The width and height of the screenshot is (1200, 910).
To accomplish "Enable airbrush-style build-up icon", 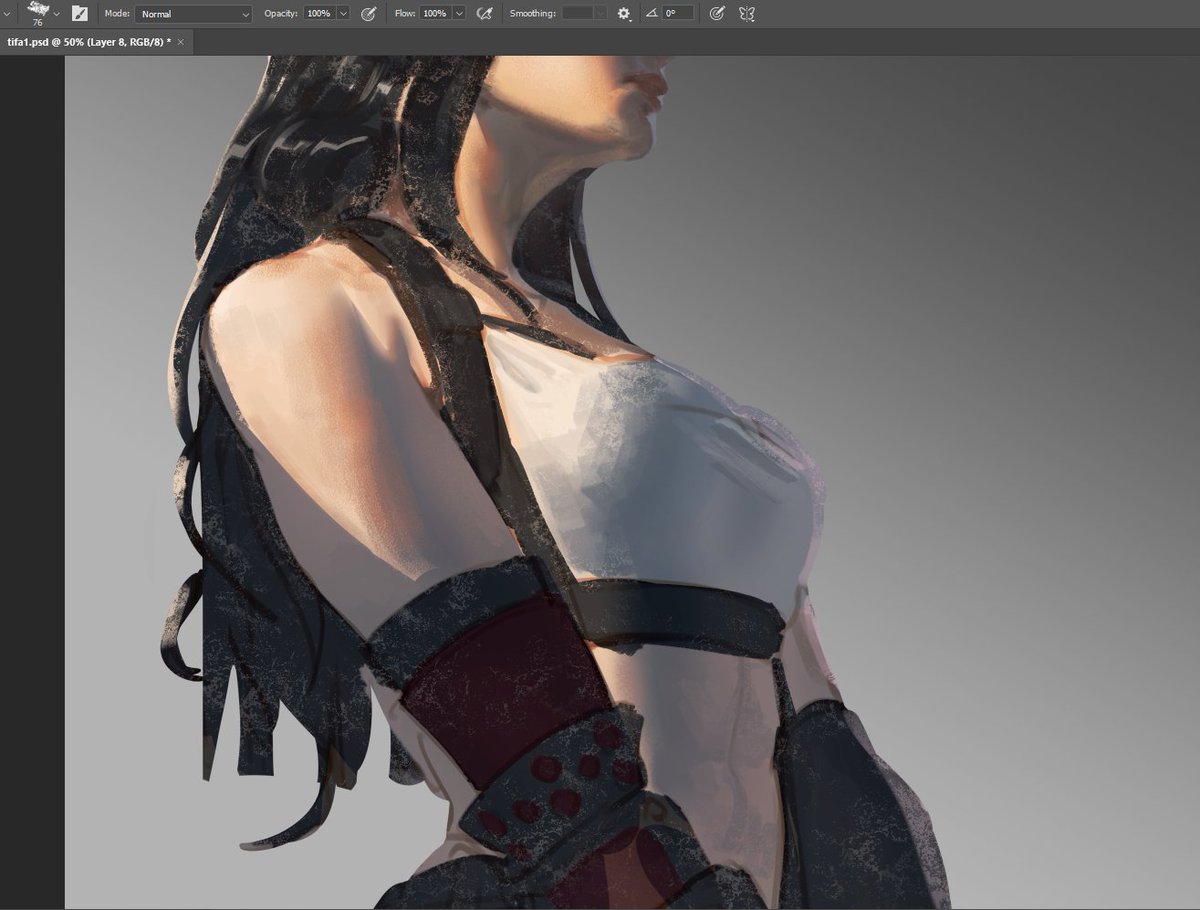I will 485,14.
